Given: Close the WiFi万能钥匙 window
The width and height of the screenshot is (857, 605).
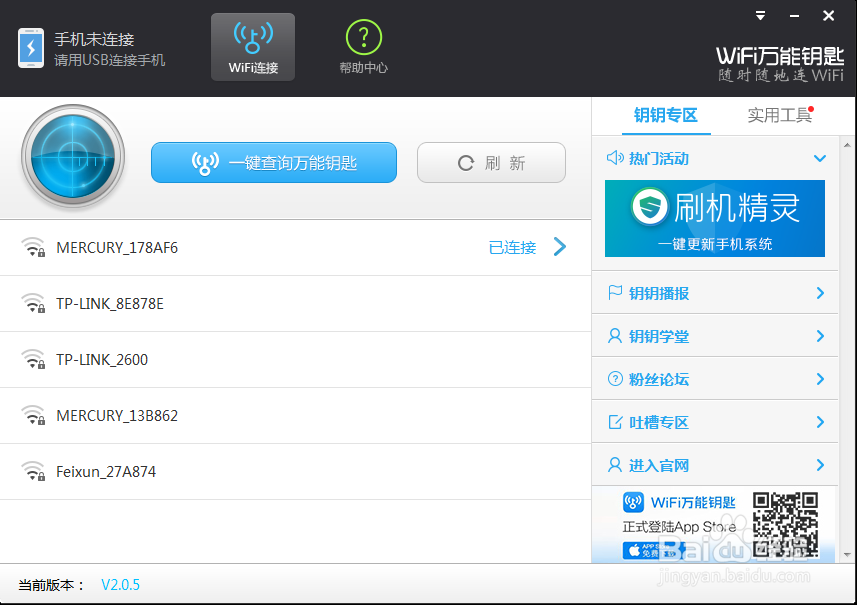Looking at the screenshot, I should tap(829, 16).
